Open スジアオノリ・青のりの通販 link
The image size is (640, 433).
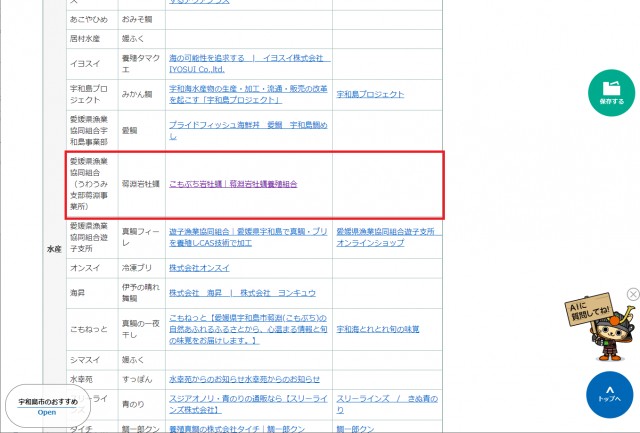click(248, 404)
